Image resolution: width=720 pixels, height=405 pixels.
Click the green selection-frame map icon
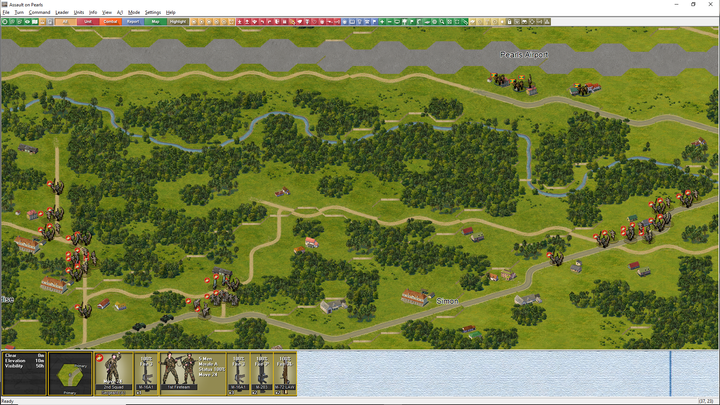point(457,22)
